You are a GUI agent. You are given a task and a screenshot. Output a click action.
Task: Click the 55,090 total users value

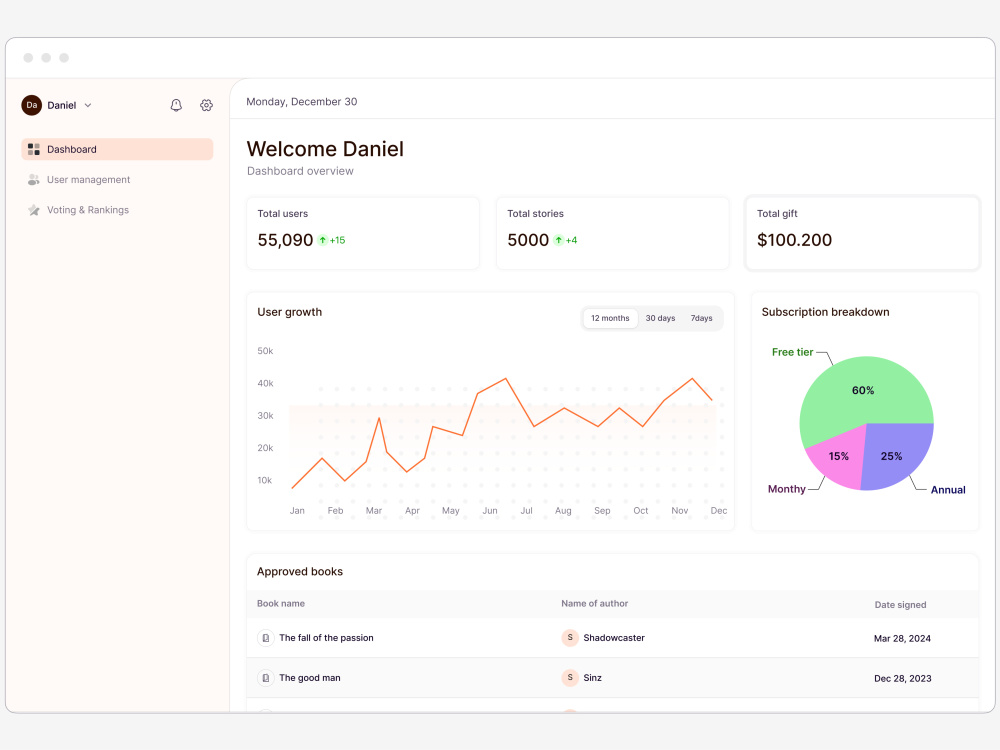pos(285,240)
